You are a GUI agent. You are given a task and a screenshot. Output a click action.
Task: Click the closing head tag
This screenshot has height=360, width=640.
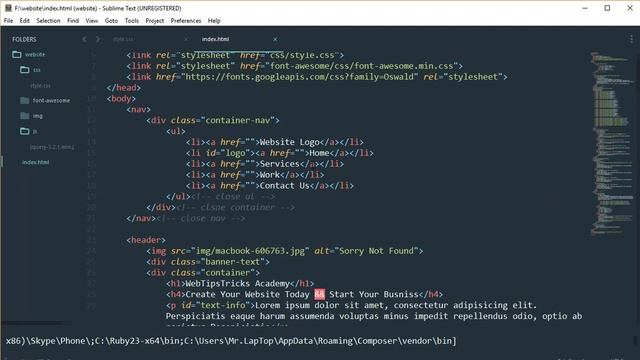point(124,88)
